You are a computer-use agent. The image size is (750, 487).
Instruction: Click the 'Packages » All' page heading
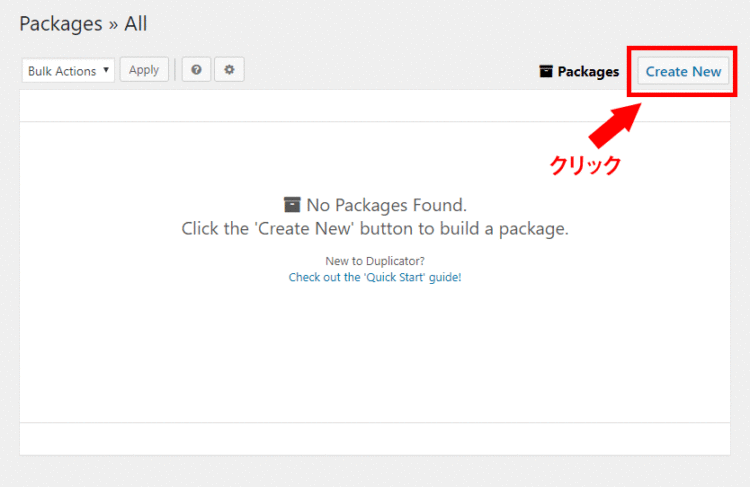point(83,23)
